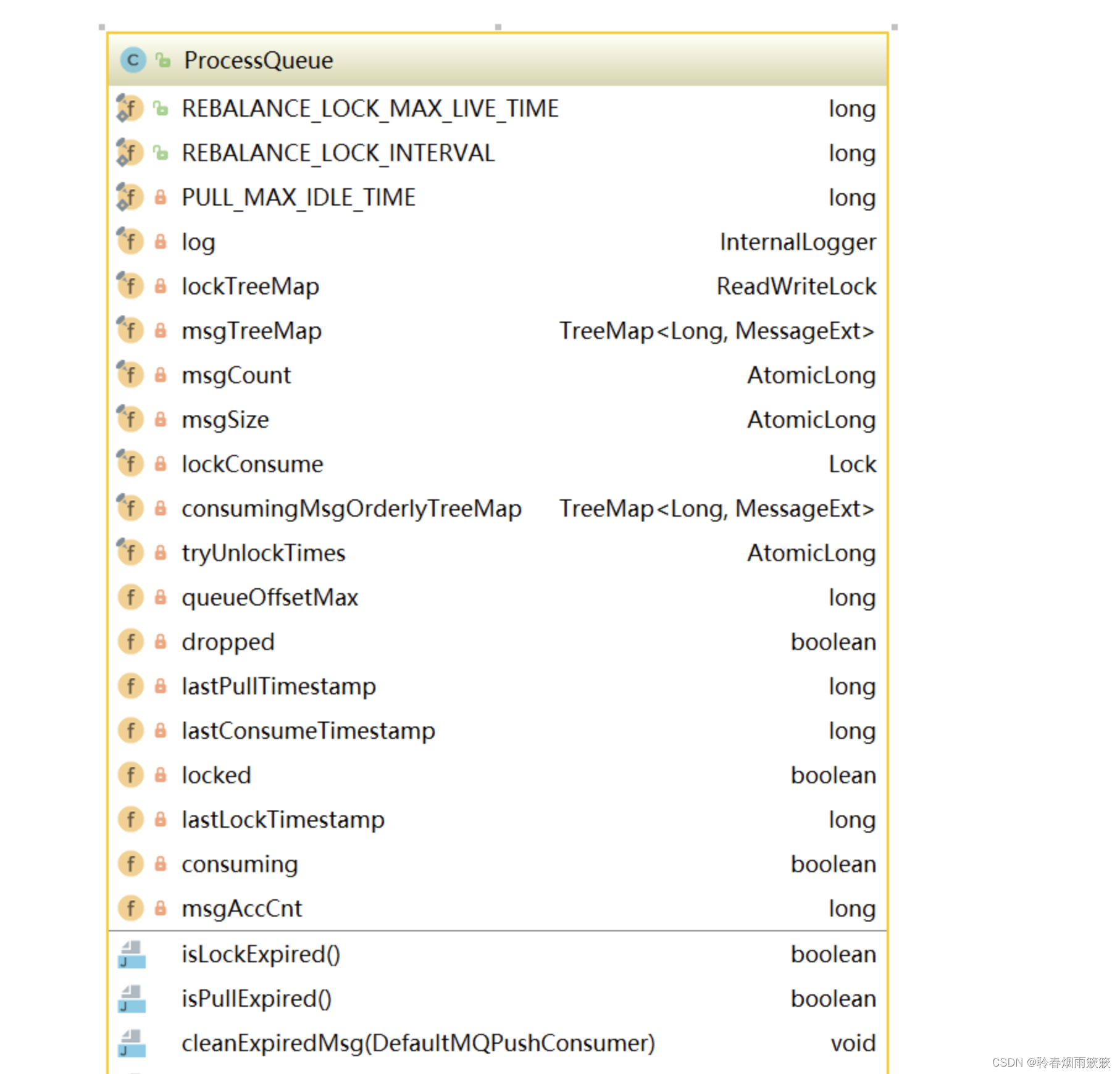Select the REBALANCE_LOCK_MAX_LIVE_TIME field name
The width and height of the screenshot is (1120, 1074).
click(370, 109)
